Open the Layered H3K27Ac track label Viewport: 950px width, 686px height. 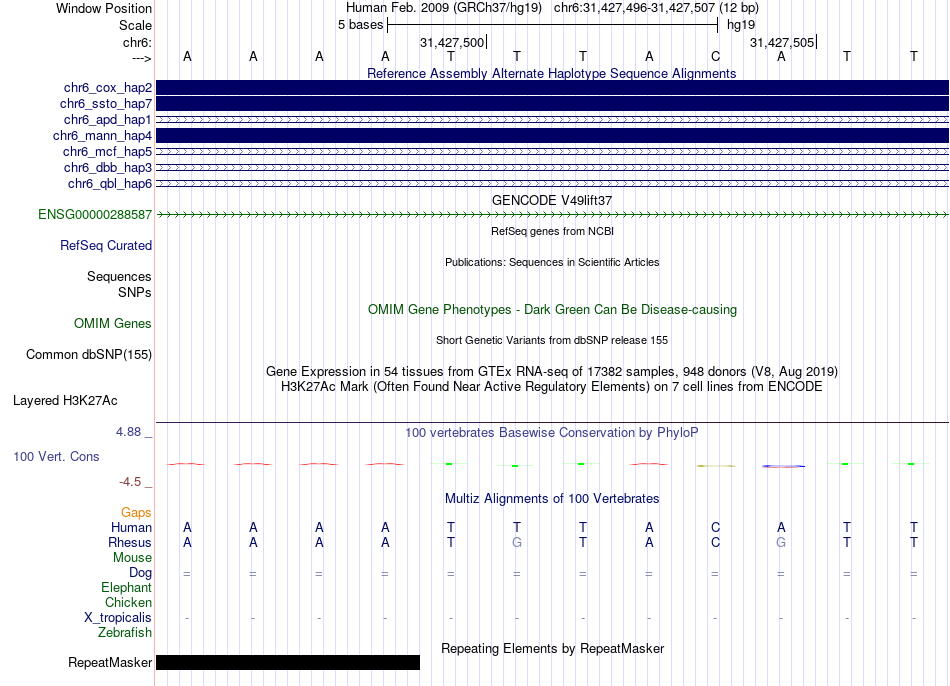pos(65,401)
